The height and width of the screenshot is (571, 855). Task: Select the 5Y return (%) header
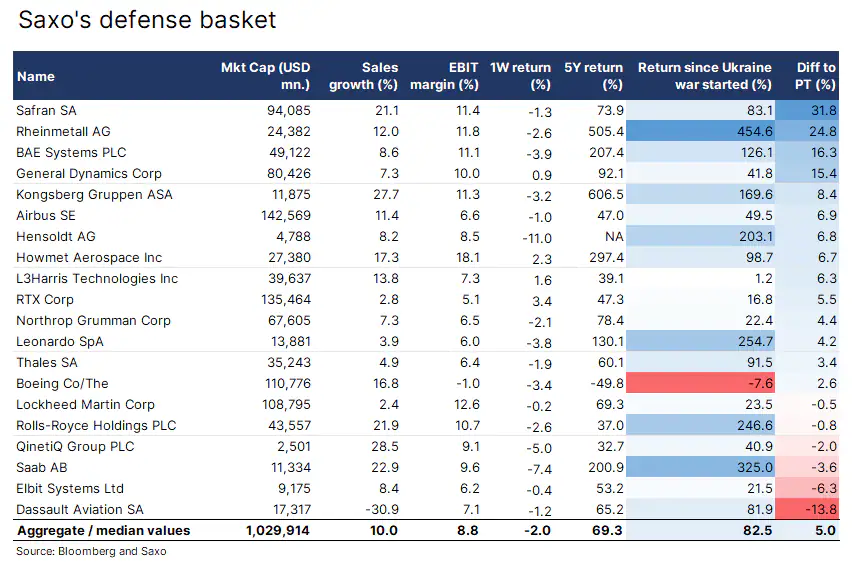594,76
